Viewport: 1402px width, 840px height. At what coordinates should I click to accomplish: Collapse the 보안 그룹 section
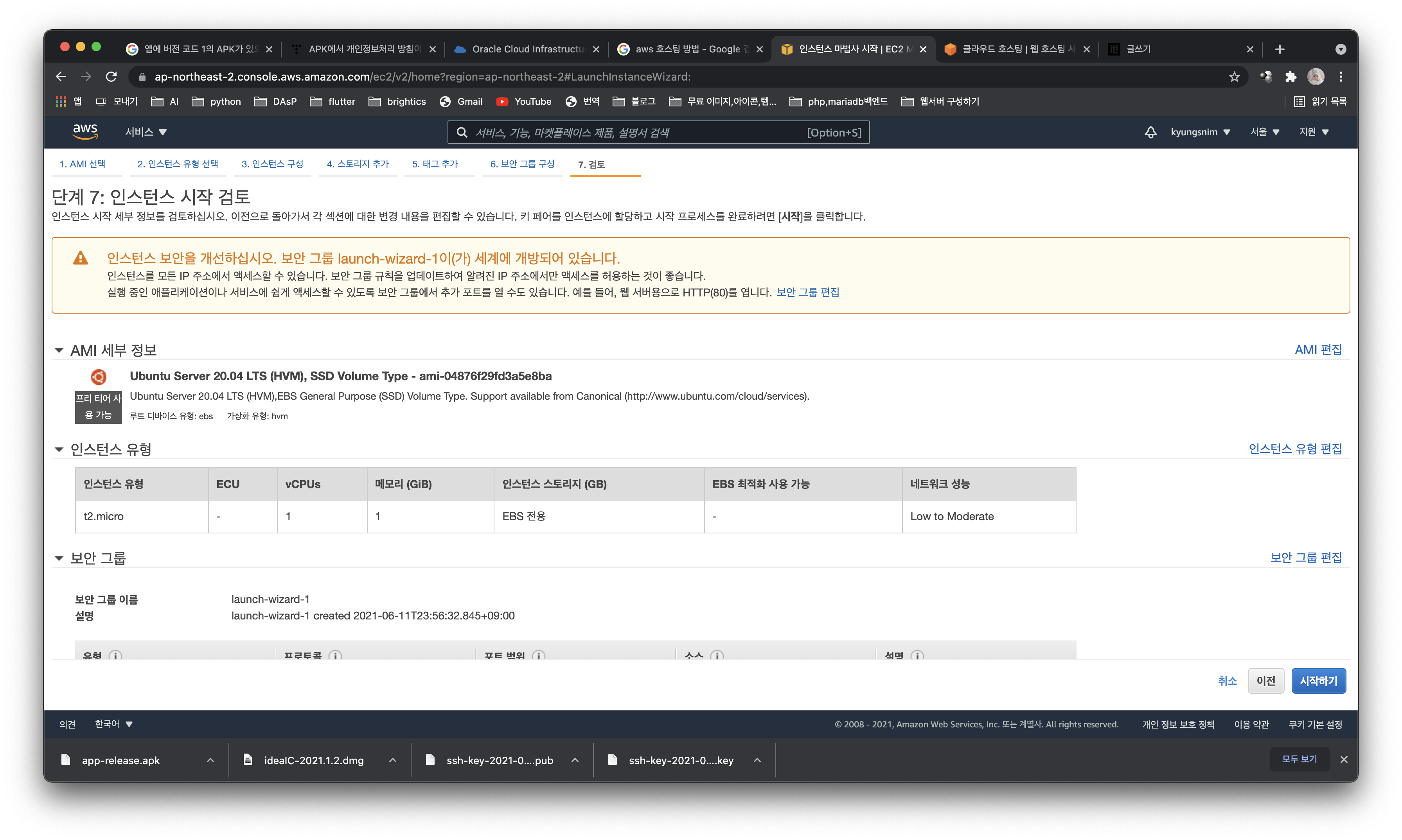click(x=59, y=558)
